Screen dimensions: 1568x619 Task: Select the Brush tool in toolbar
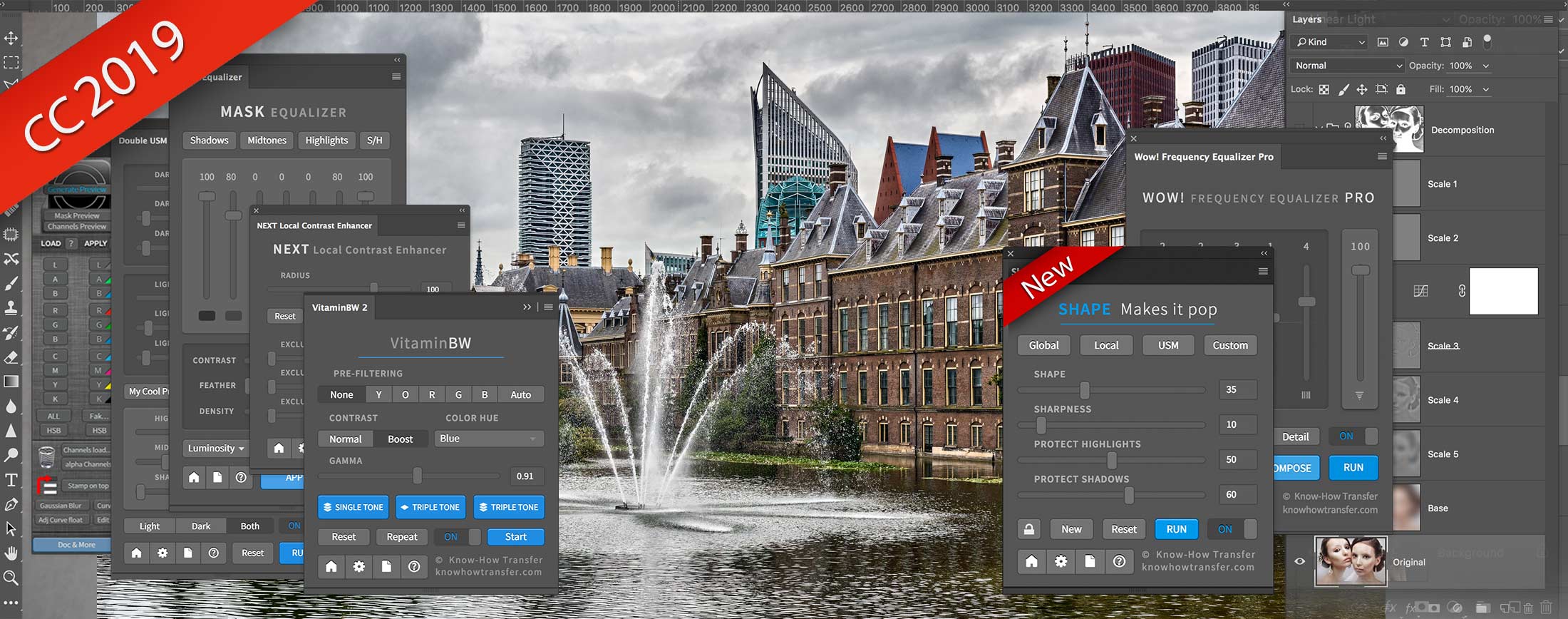11,284
